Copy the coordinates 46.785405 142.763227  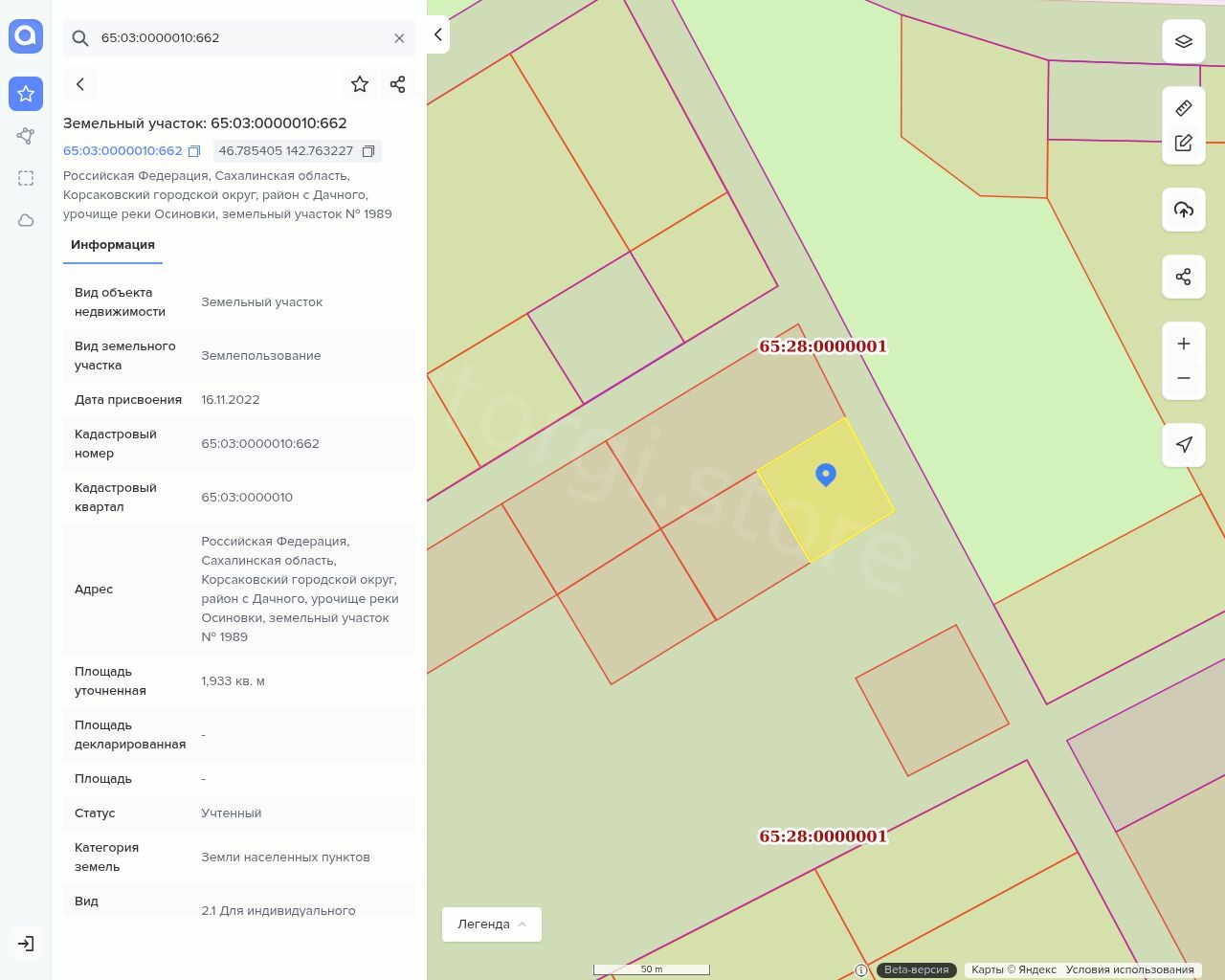368,151
